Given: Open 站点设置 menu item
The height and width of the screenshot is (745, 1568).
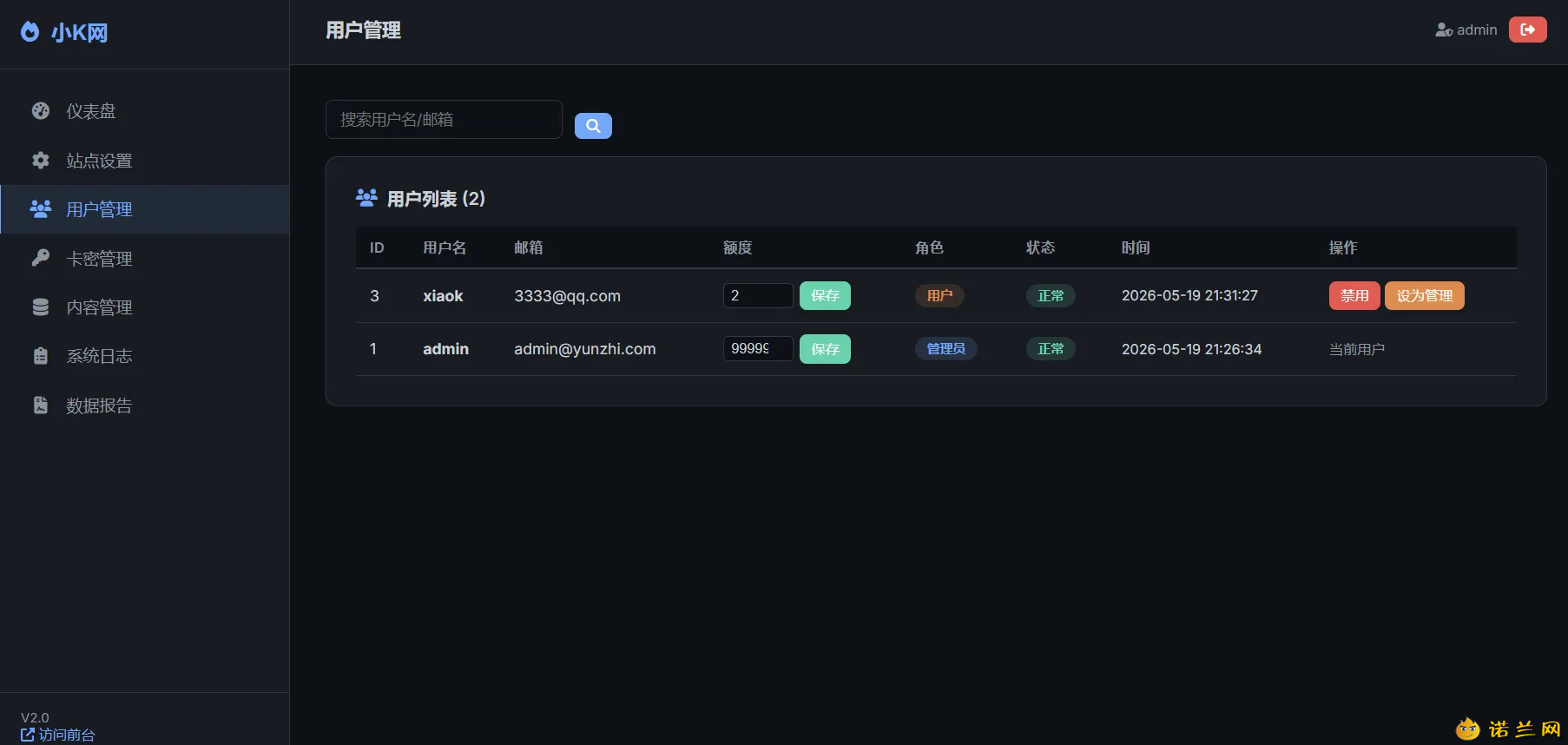Looking at the screenshot, I should (x=145, y=160).
